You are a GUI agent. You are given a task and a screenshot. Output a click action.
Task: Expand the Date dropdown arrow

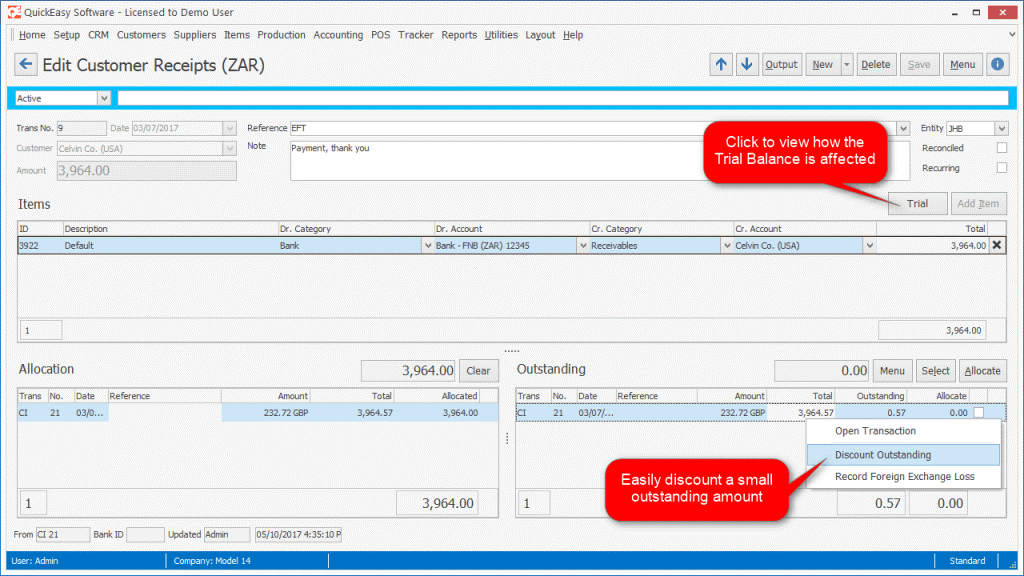click(229, 129)
